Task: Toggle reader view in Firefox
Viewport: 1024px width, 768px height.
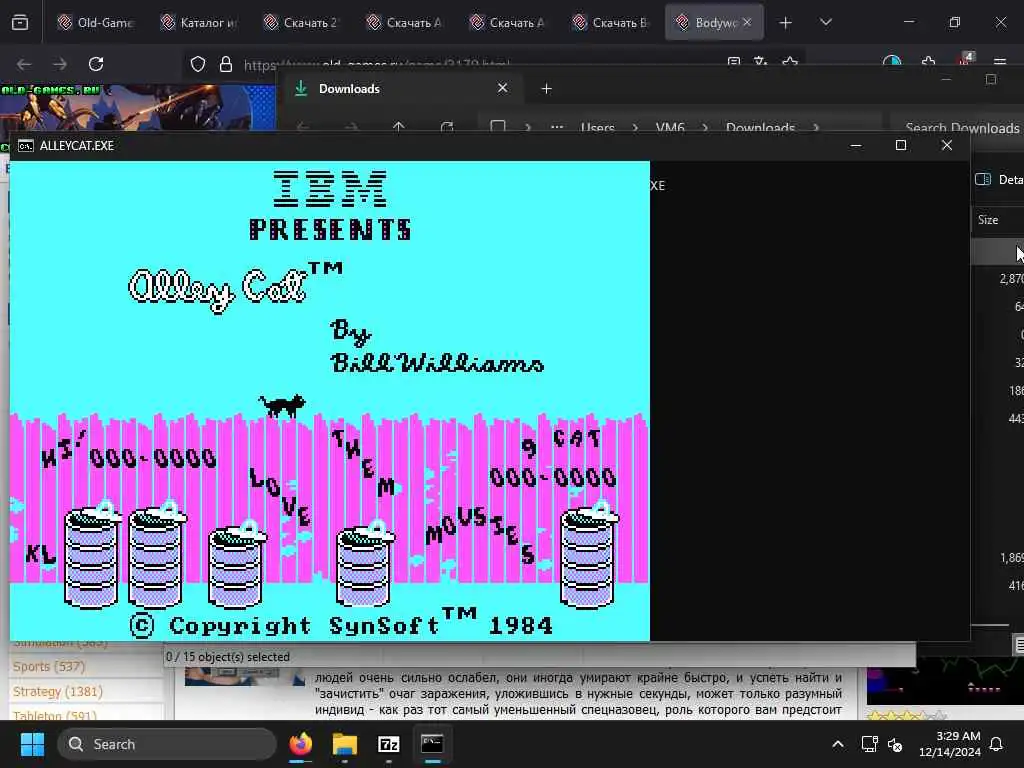Action: pyautogui.click(x=734, y=62)
